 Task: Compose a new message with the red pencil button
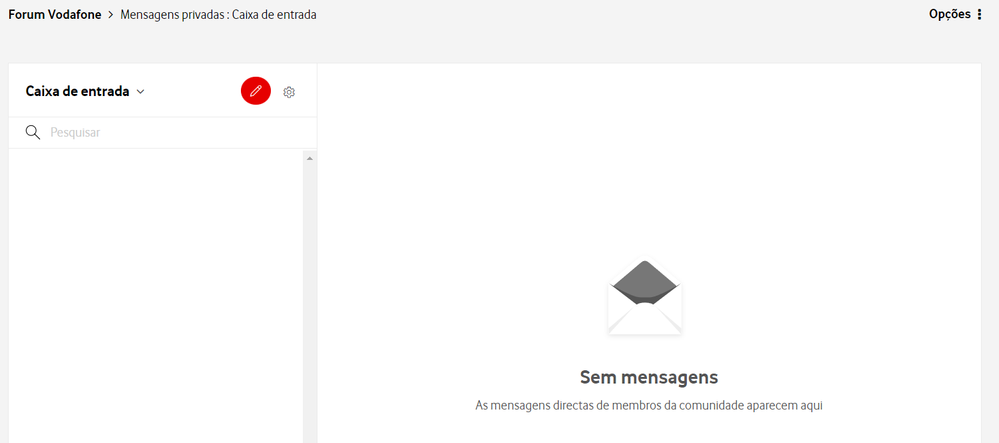pyautogui.click(x=256, y=91)
